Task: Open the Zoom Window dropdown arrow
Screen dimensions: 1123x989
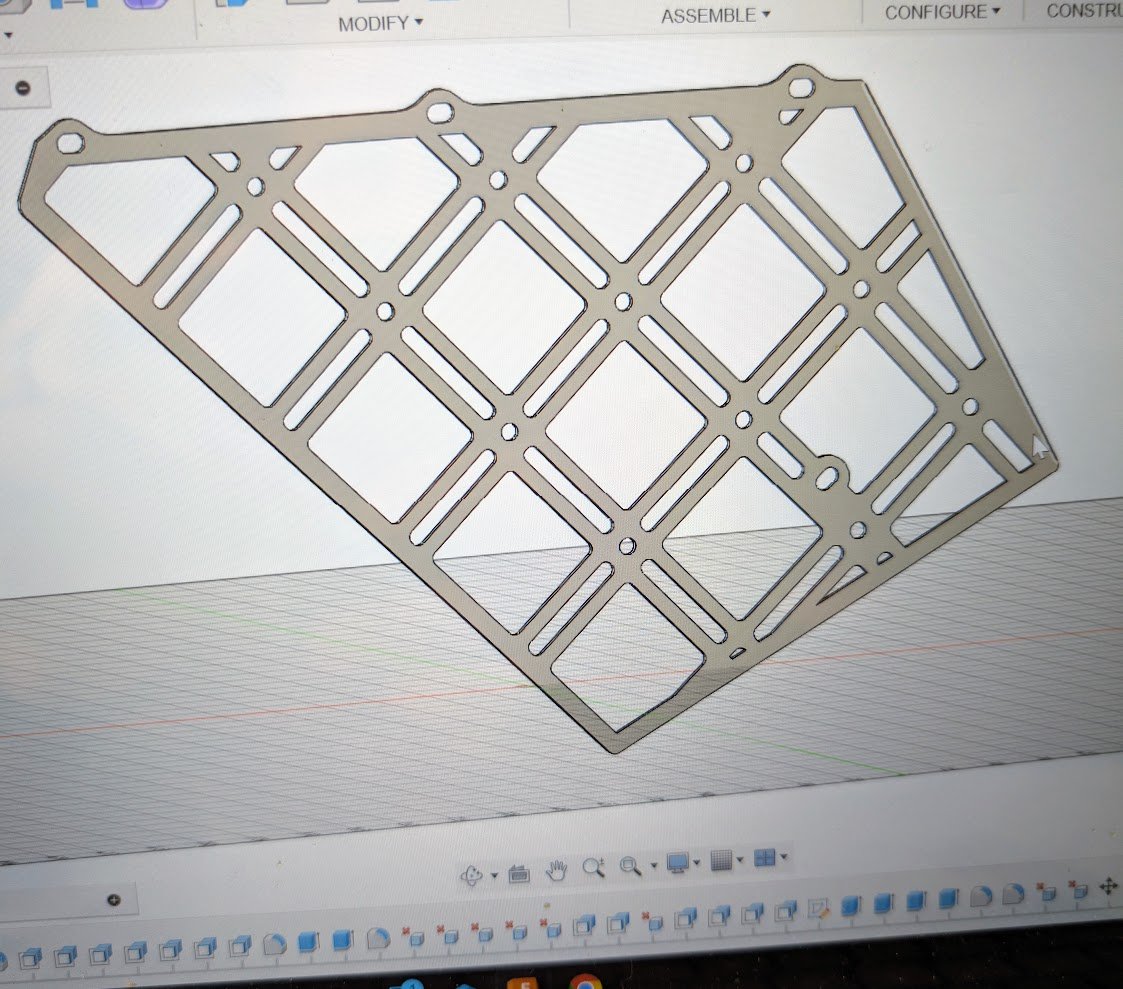Action: pyautogui.click(x=654, y=865)
